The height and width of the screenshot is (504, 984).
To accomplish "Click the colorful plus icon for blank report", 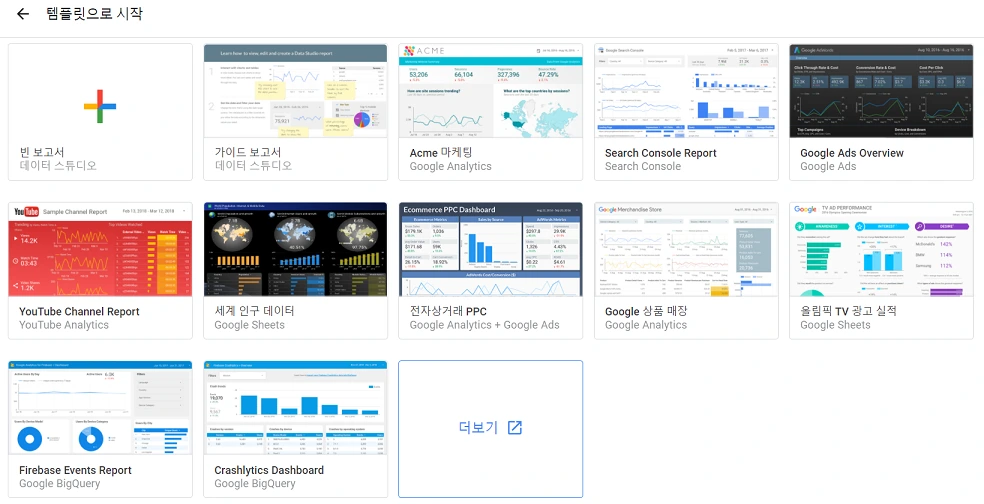I will [100, 106].
